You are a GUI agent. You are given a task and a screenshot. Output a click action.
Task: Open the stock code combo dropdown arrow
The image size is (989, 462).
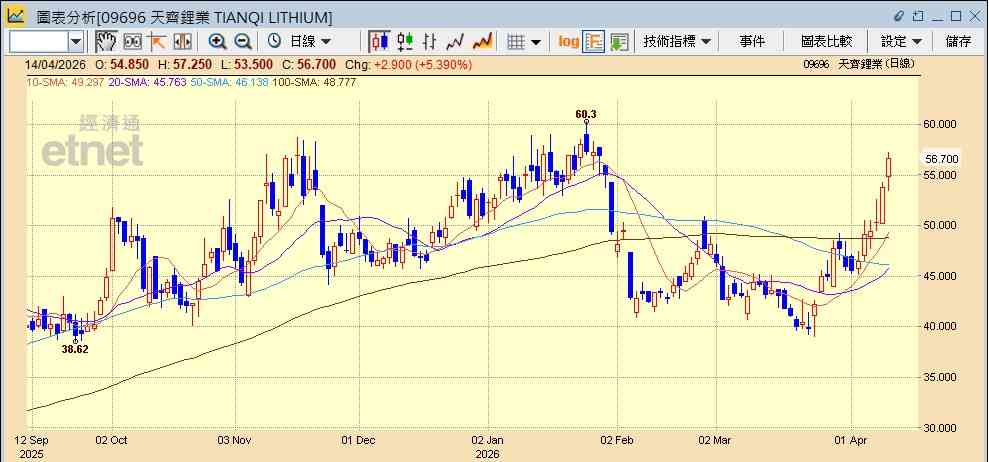point(76,42)
